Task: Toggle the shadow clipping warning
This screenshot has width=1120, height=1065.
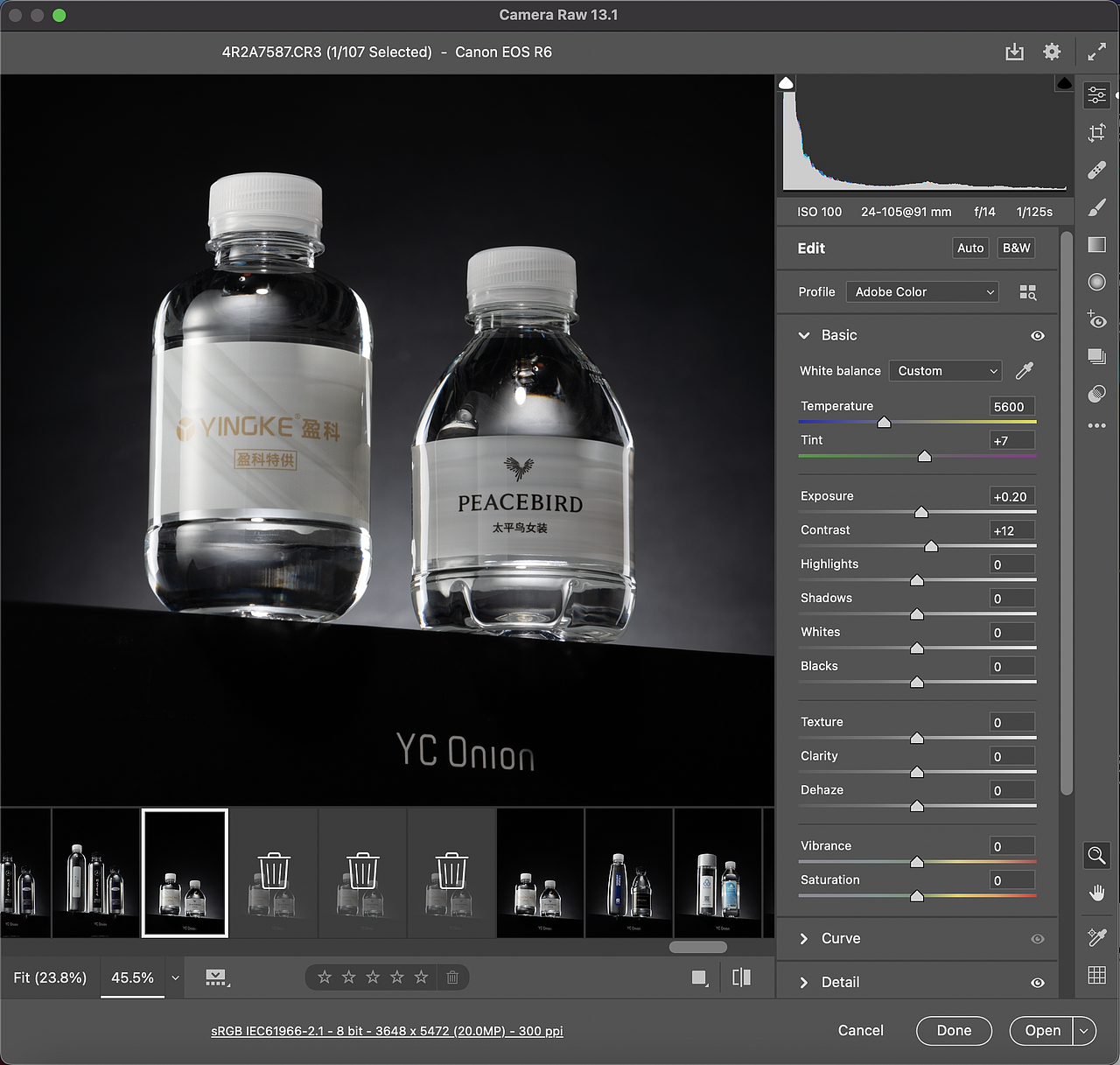Action: coord(787,83)
